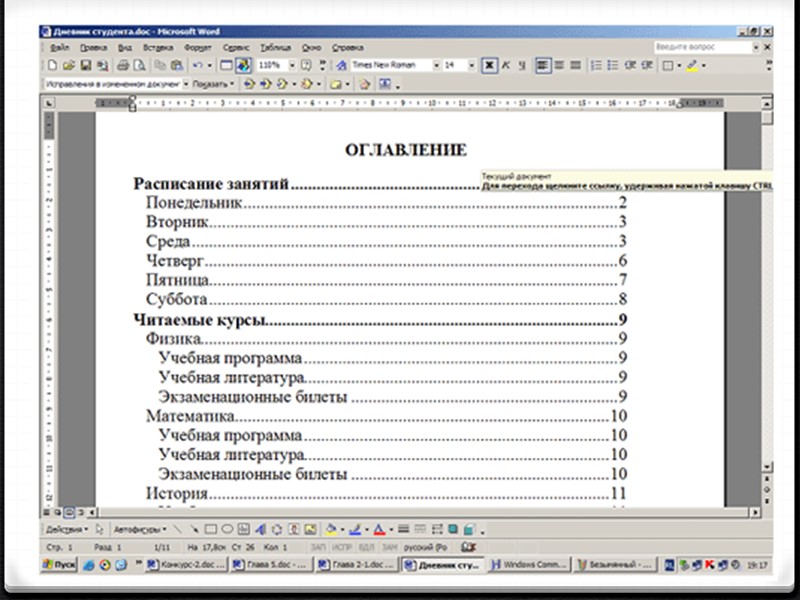
Task: Open the Показать dropdown in reviewing toolbar
Action: (213, 84)
